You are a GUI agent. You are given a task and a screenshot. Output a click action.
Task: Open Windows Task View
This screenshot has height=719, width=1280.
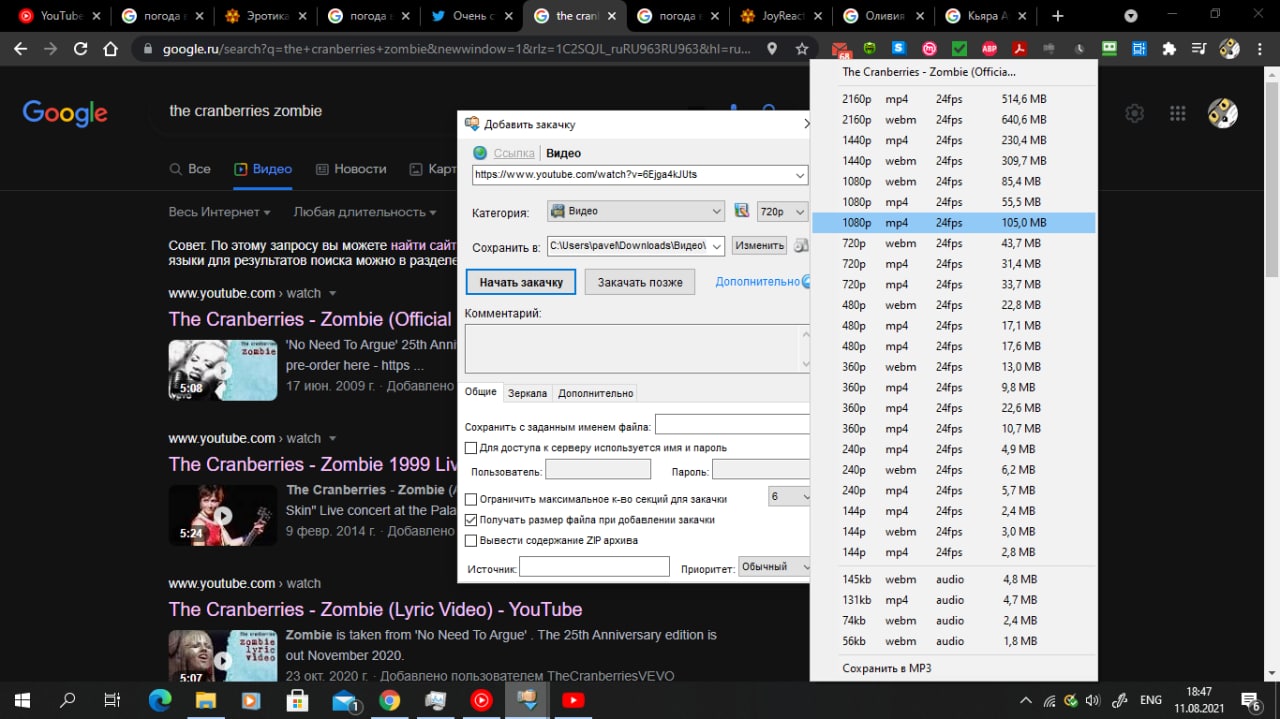(112, 700)
